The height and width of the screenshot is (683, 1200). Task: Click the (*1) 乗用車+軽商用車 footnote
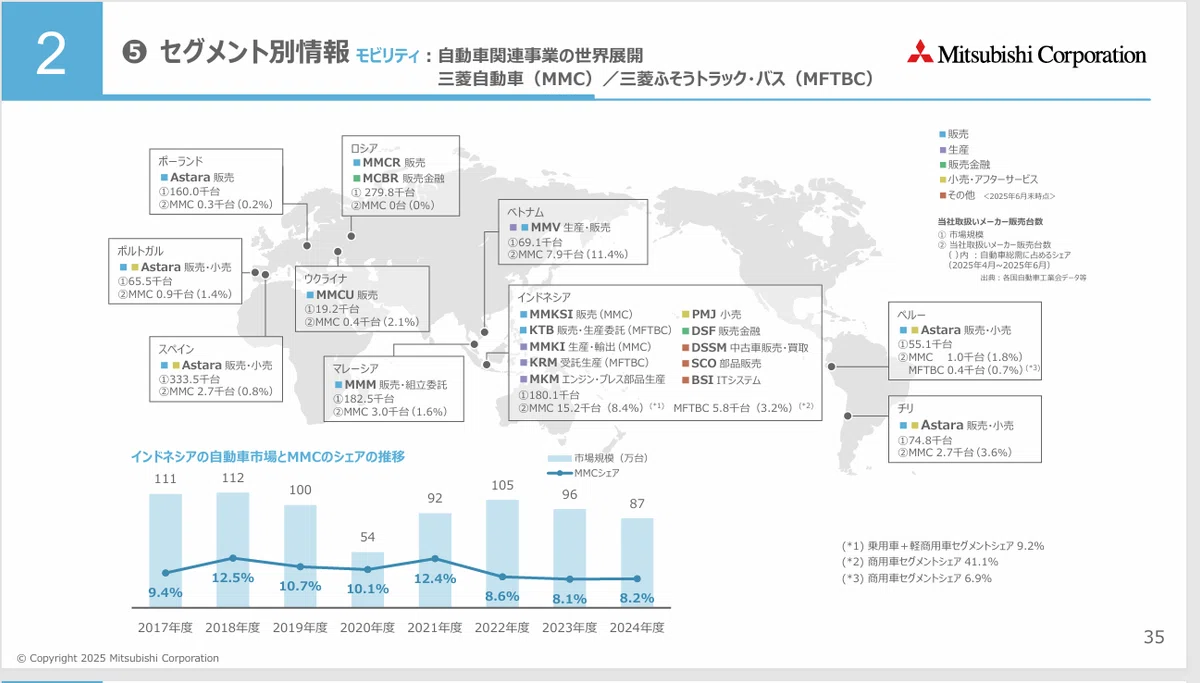(943, 545)
